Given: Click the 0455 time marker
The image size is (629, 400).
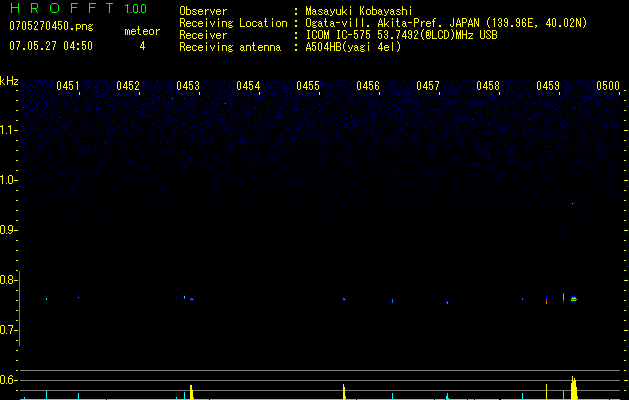Looking at the screenshot, I should pyautogui.click(x=308, y=86).
